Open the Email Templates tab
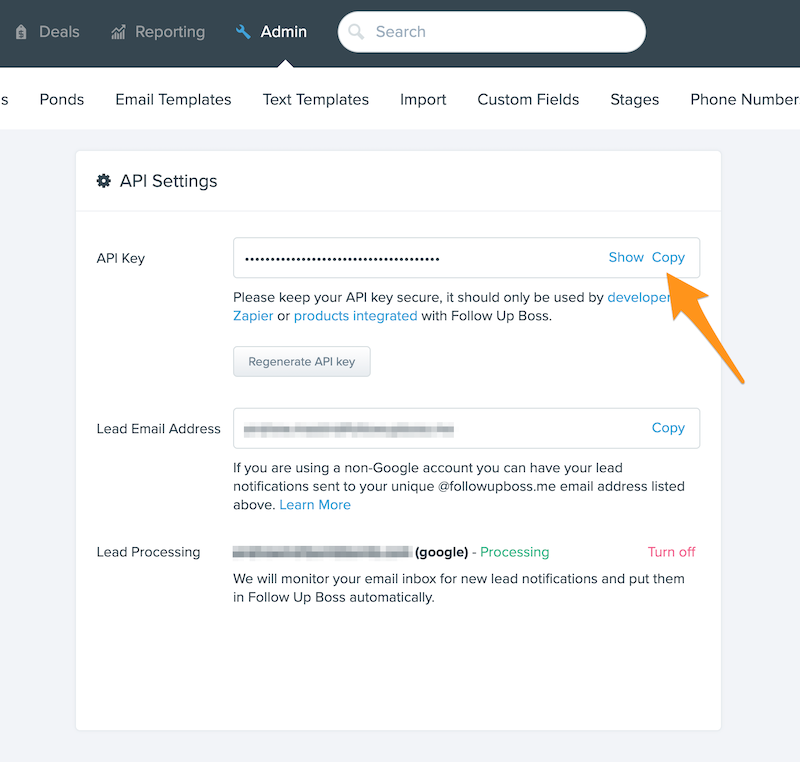 pyautogui.click(x=173, y=99)
